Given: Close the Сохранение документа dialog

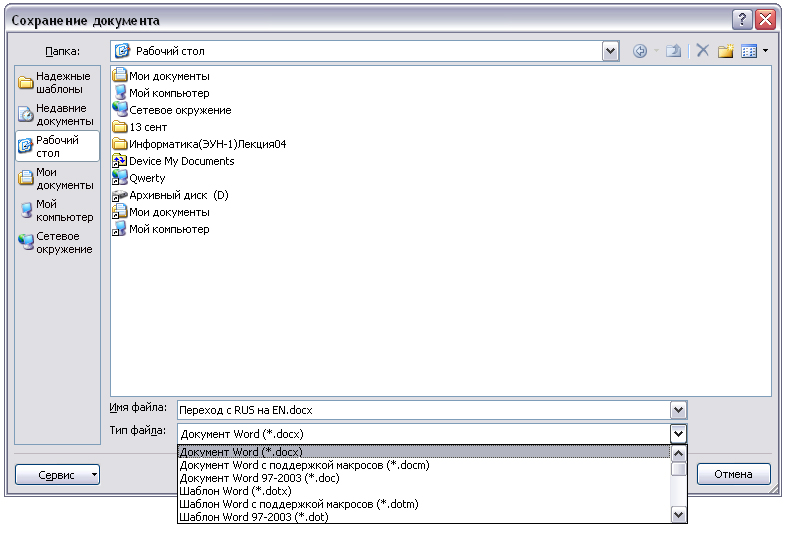Looking at the screenshot, I should (765, 20).
